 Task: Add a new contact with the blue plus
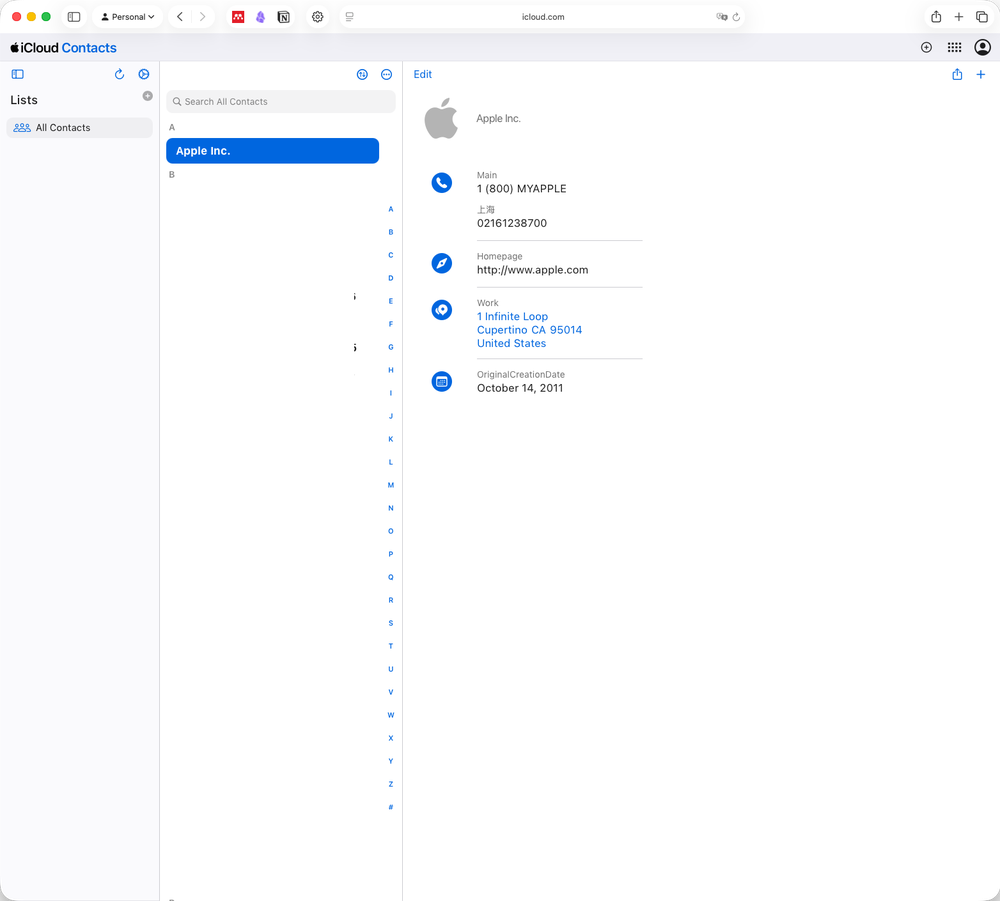981,75
